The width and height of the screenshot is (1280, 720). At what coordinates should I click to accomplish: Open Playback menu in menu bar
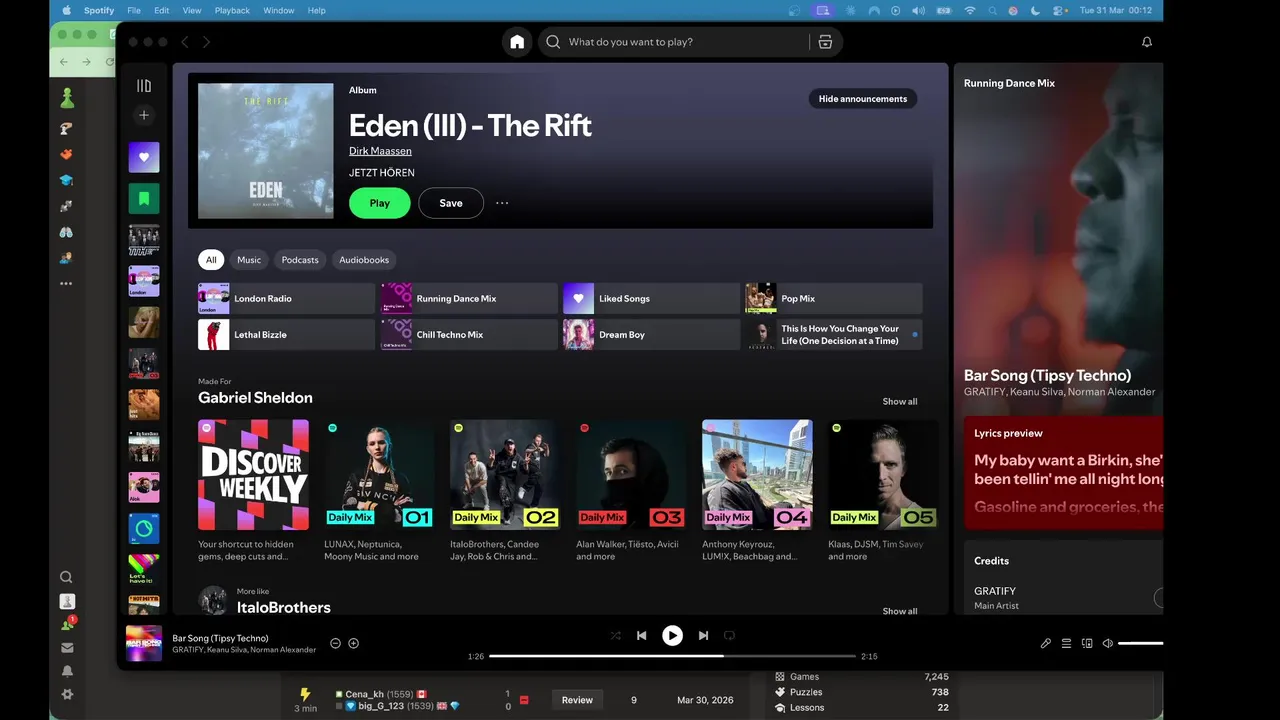point(232,10)
